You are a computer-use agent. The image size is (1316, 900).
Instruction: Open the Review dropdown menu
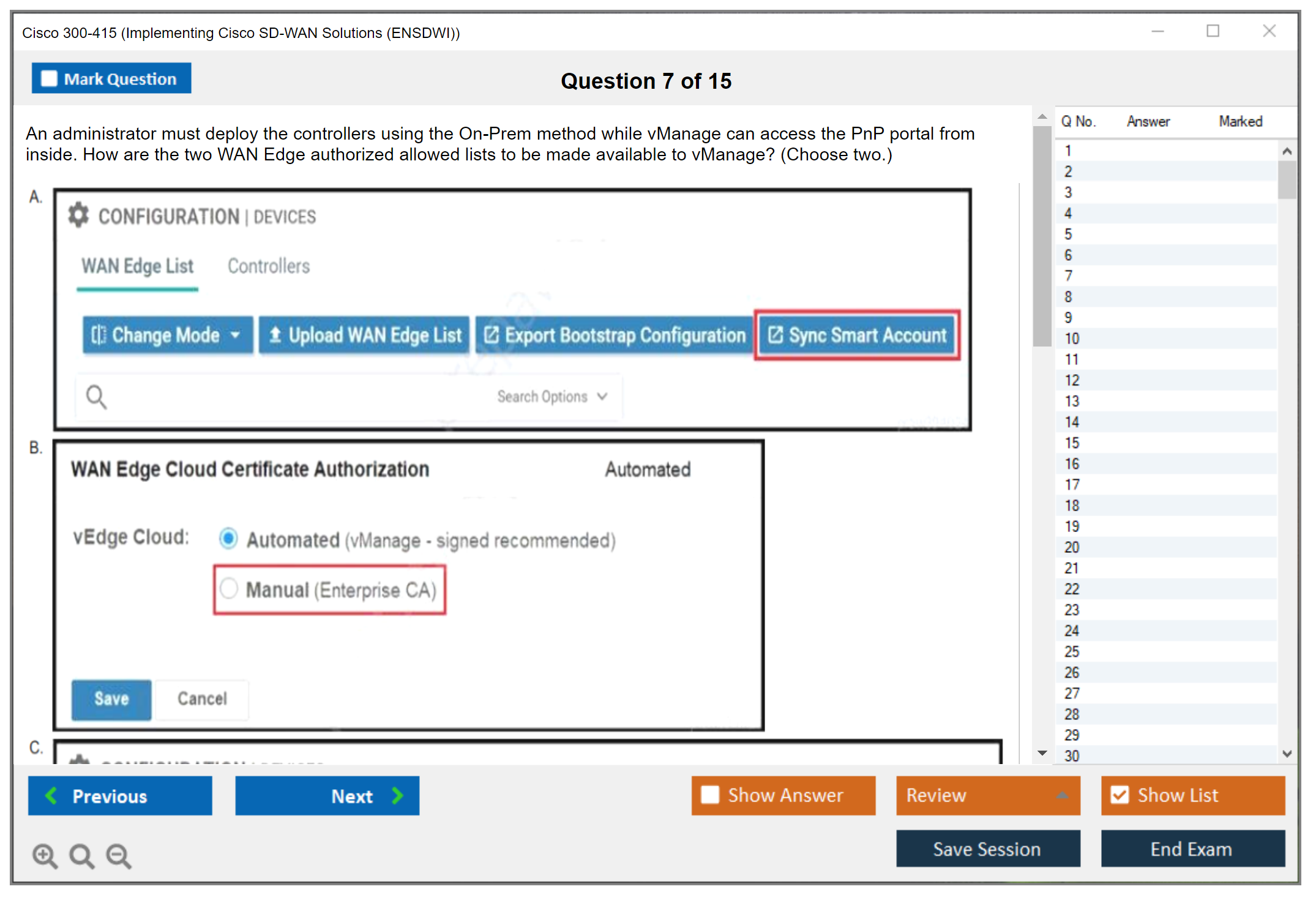[x=987, y=795]
